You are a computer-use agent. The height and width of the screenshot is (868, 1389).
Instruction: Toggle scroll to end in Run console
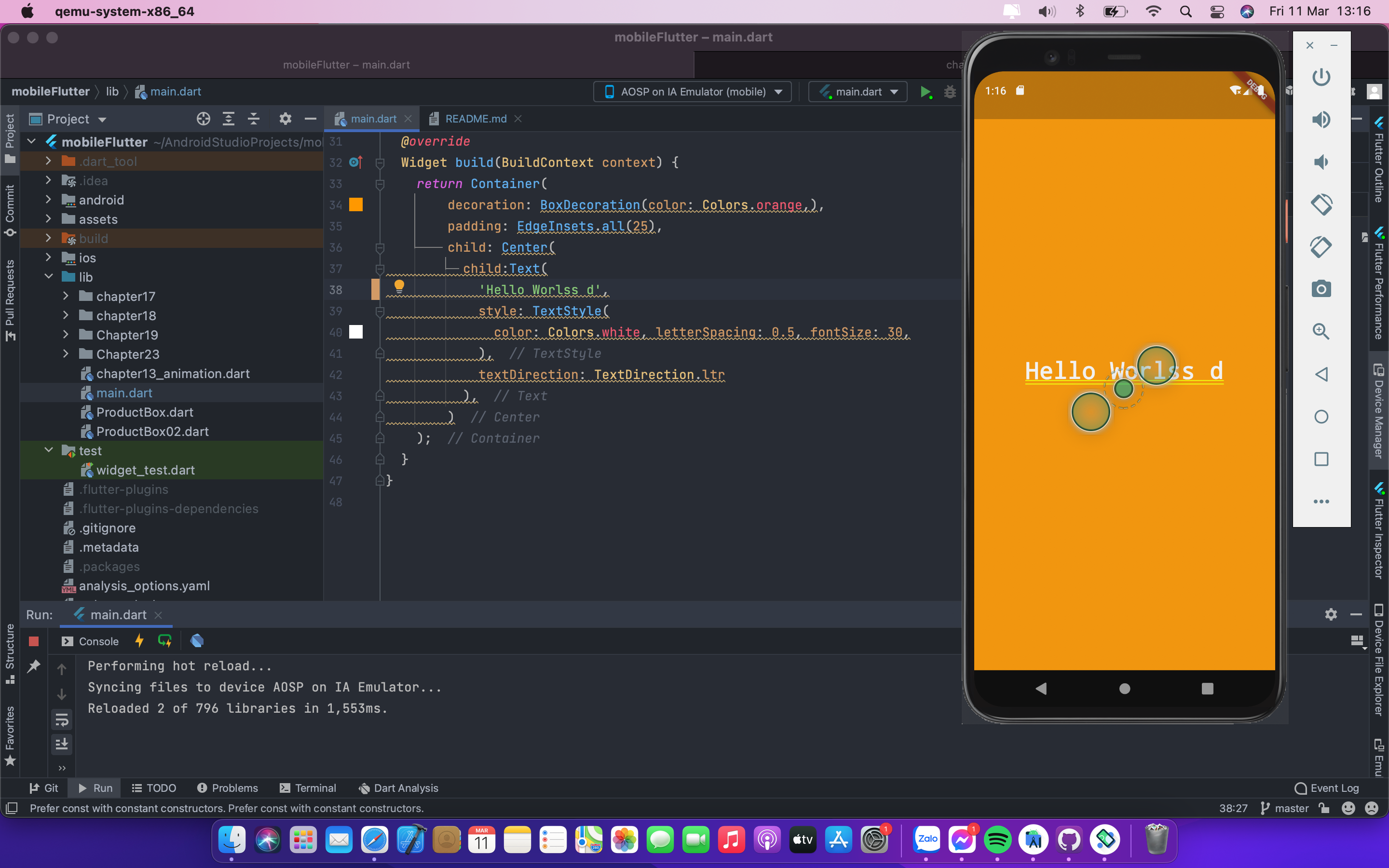tap(62, 744)
